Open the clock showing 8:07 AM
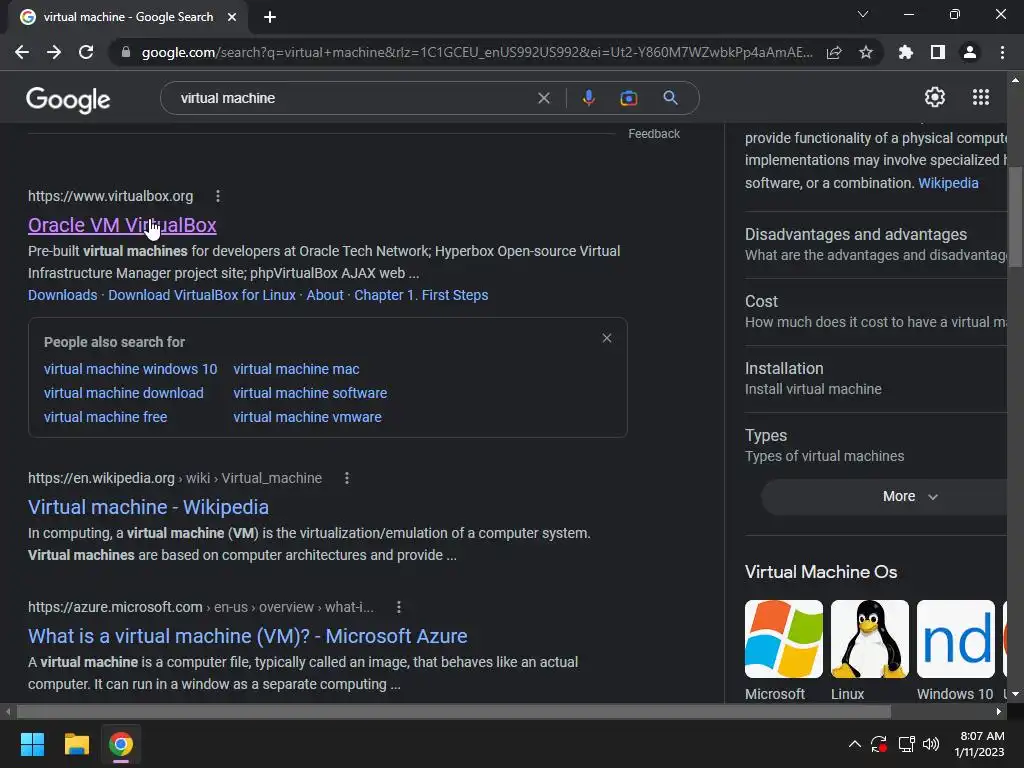The width and height of the screenshot is (1024, 768). 980,744
